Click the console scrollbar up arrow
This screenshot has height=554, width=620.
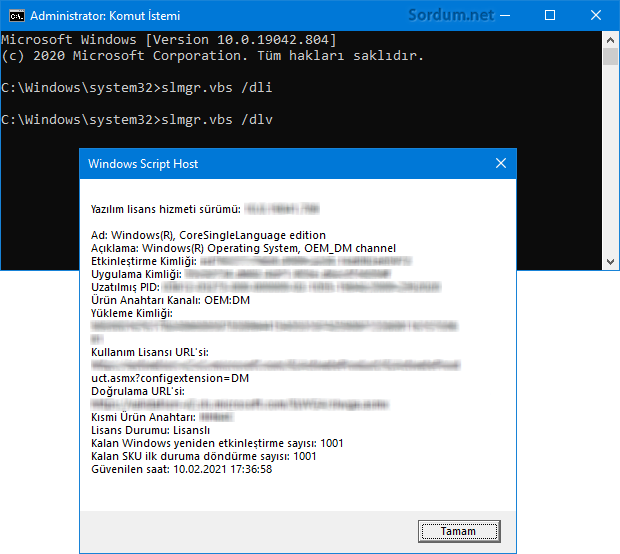tap(611, 40)
